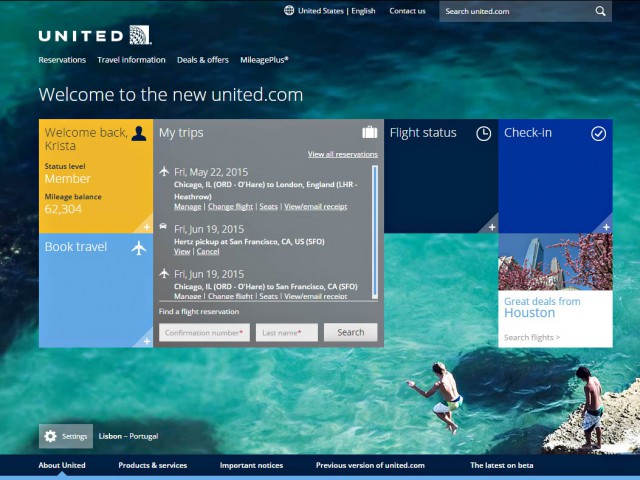640x480 pixels.
Task: Click Lisbon – Portugal photo caption
Action: pos(128,436)
